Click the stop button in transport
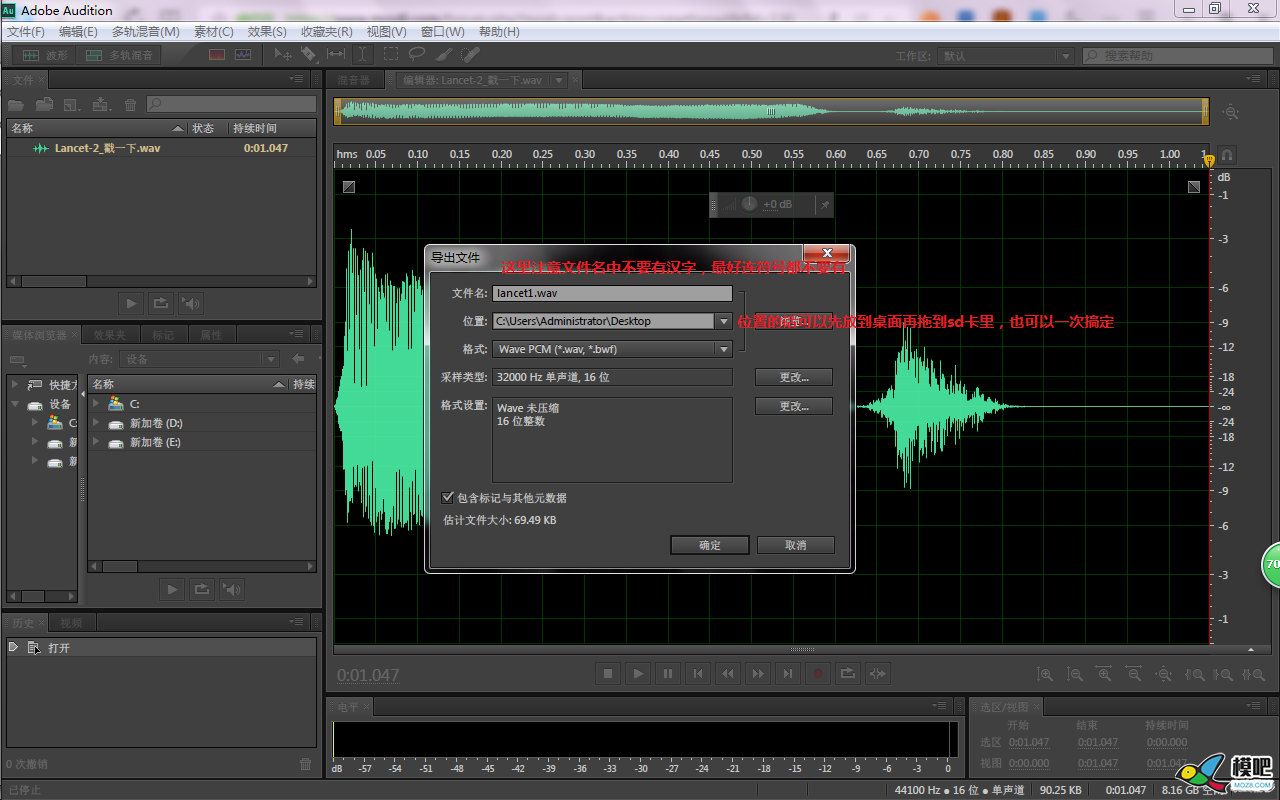The image size is (1280, 800). [608, 674]
